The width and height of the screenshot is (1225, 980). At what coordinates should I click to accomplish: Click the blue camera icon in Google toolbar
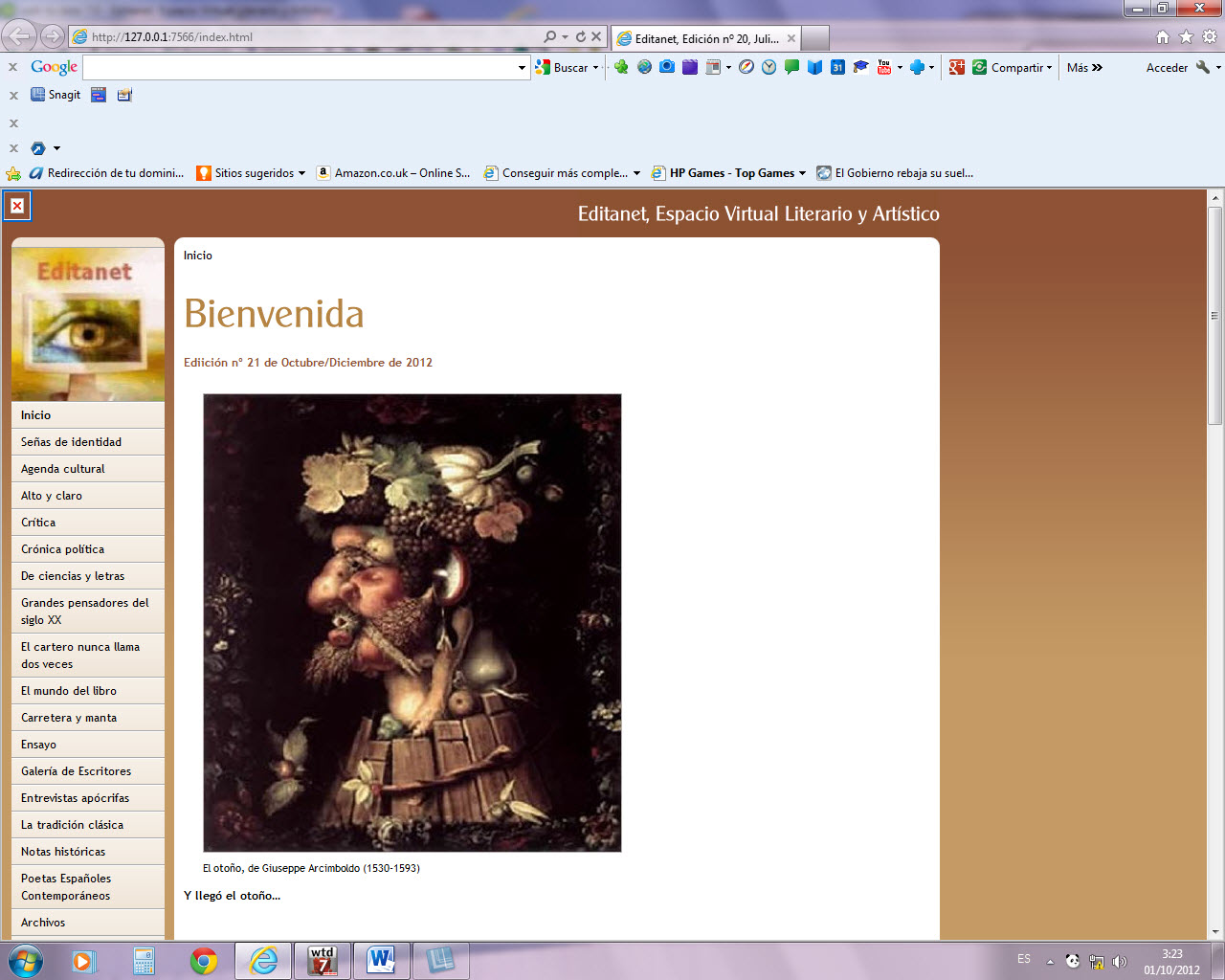click(667, 67)
